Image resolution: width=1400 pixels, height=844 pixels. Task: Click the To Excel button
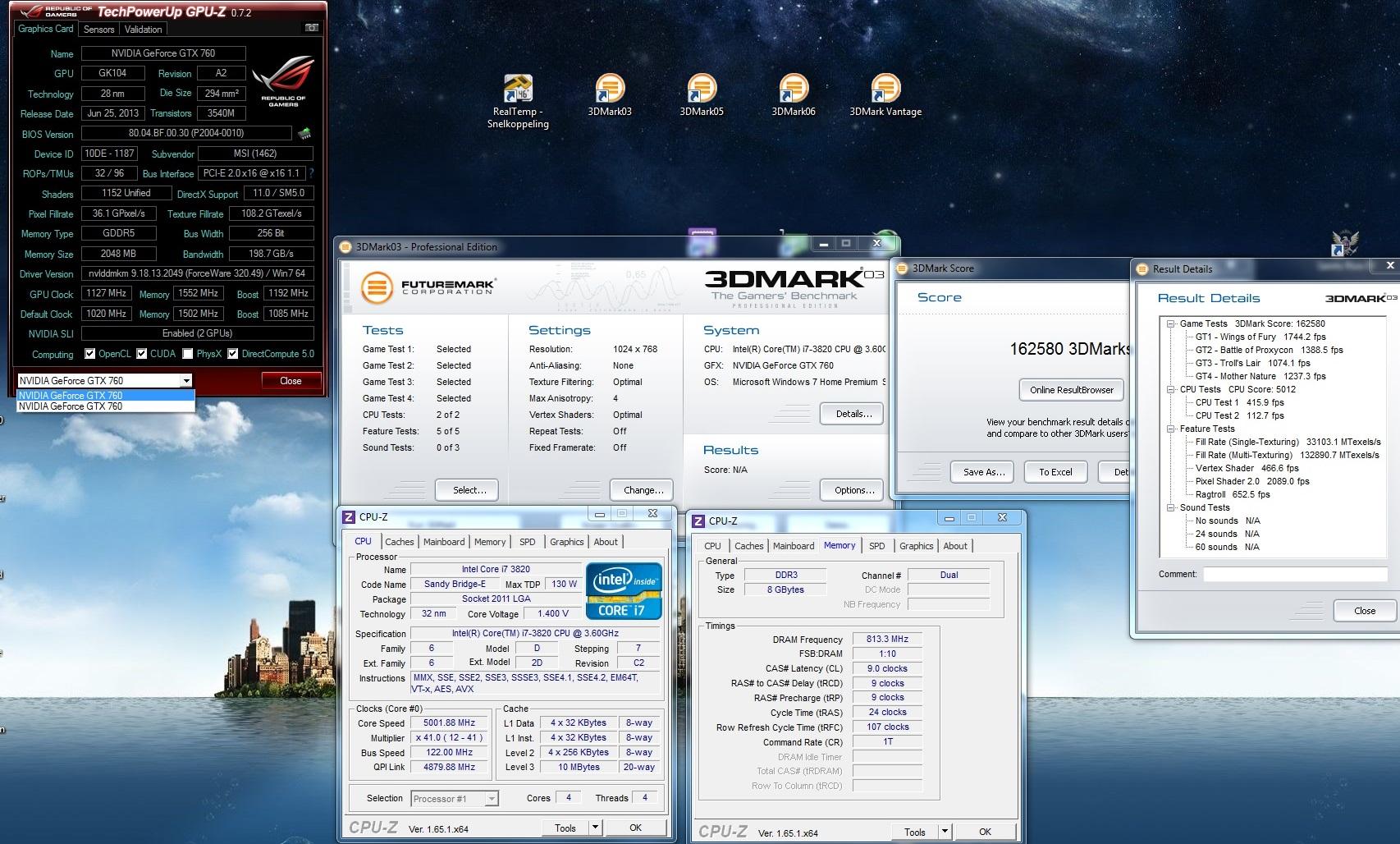coord(1055,472)
